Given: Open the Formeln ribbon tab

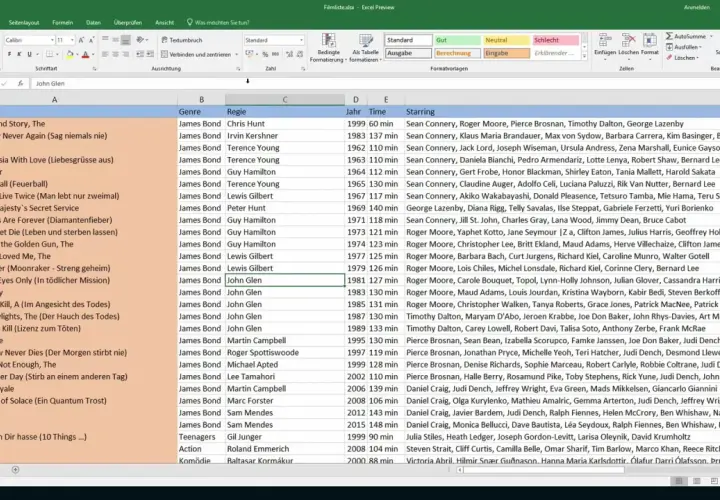Looking at the screenshot, I should click(62, 22).
